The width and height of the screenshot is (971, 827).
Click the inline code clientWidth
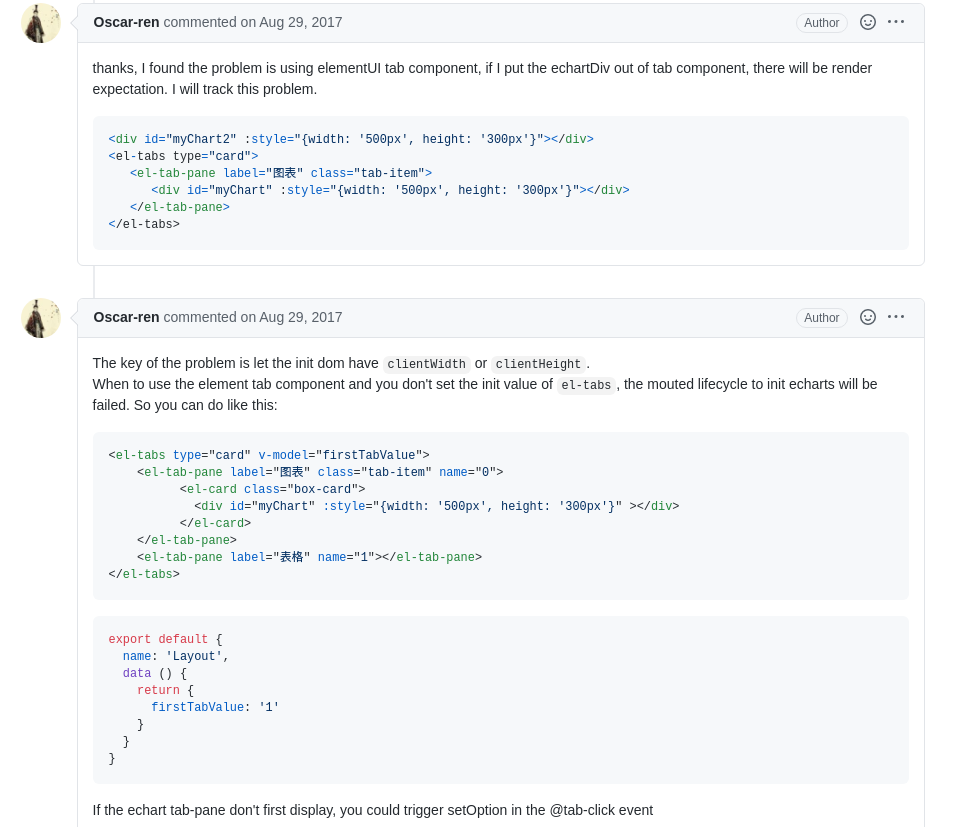[426, 365]
